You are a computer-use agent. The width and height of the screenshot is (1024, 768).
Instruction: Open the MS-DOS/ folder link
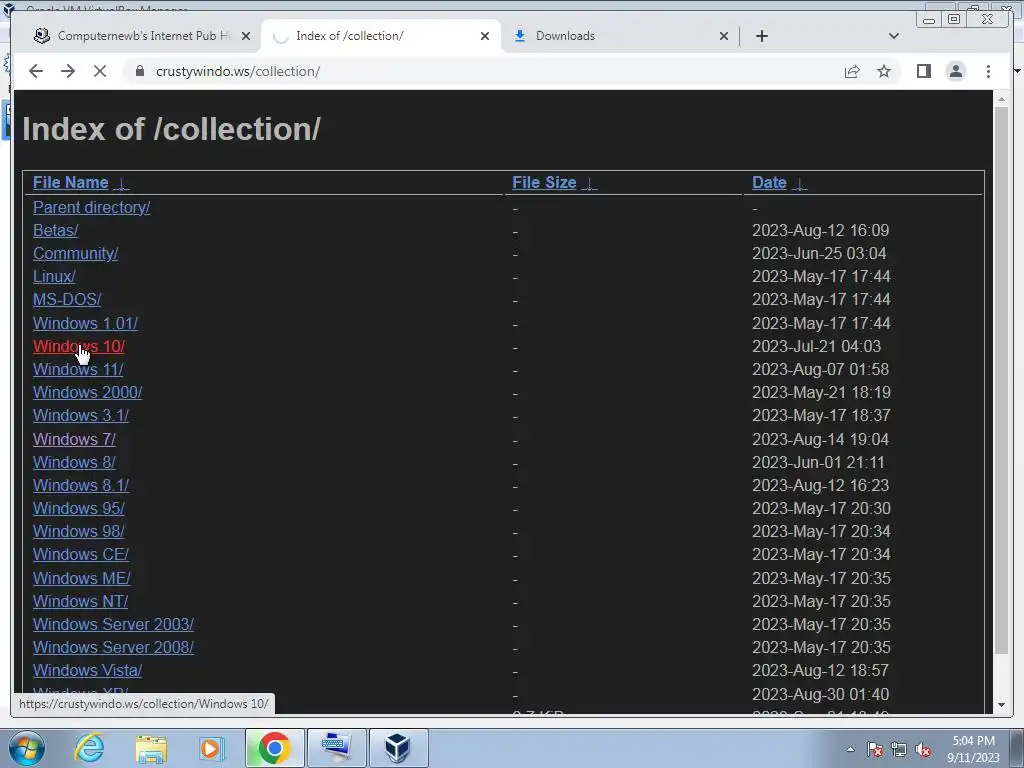67,299
